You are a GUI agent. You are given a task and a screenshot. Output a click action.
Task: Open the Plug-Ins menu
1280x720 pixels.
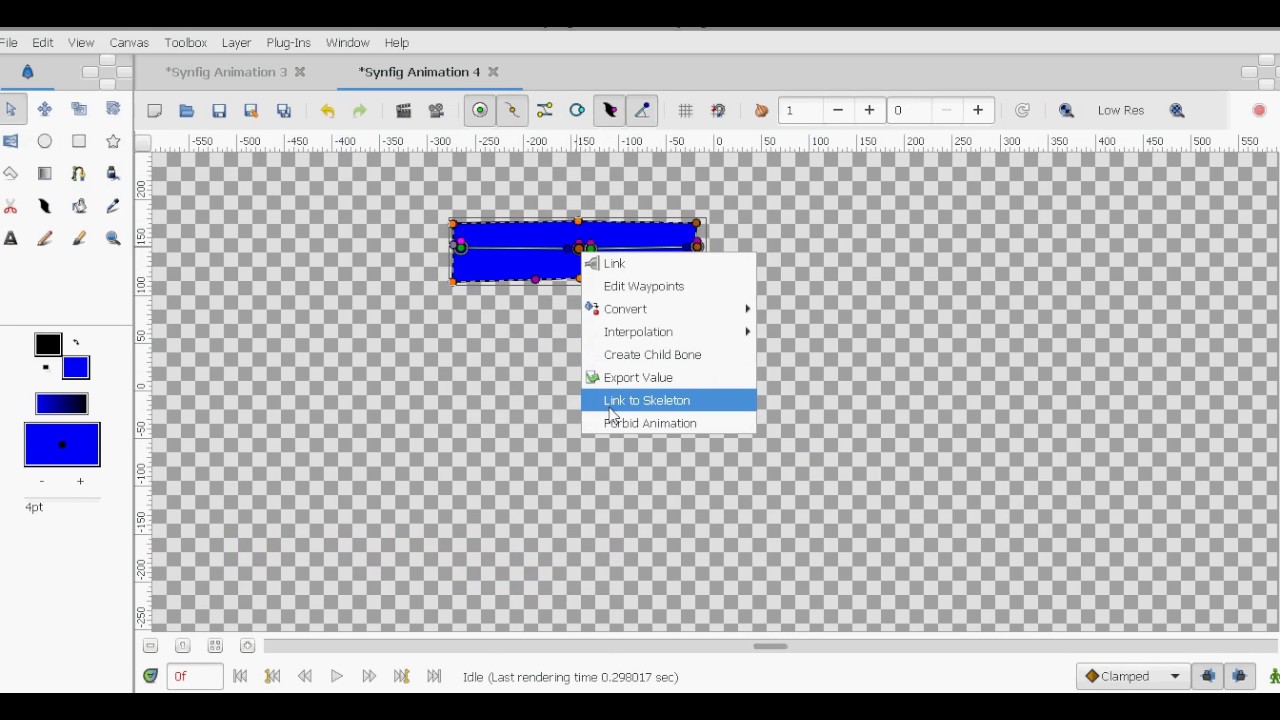click(288, 43)
